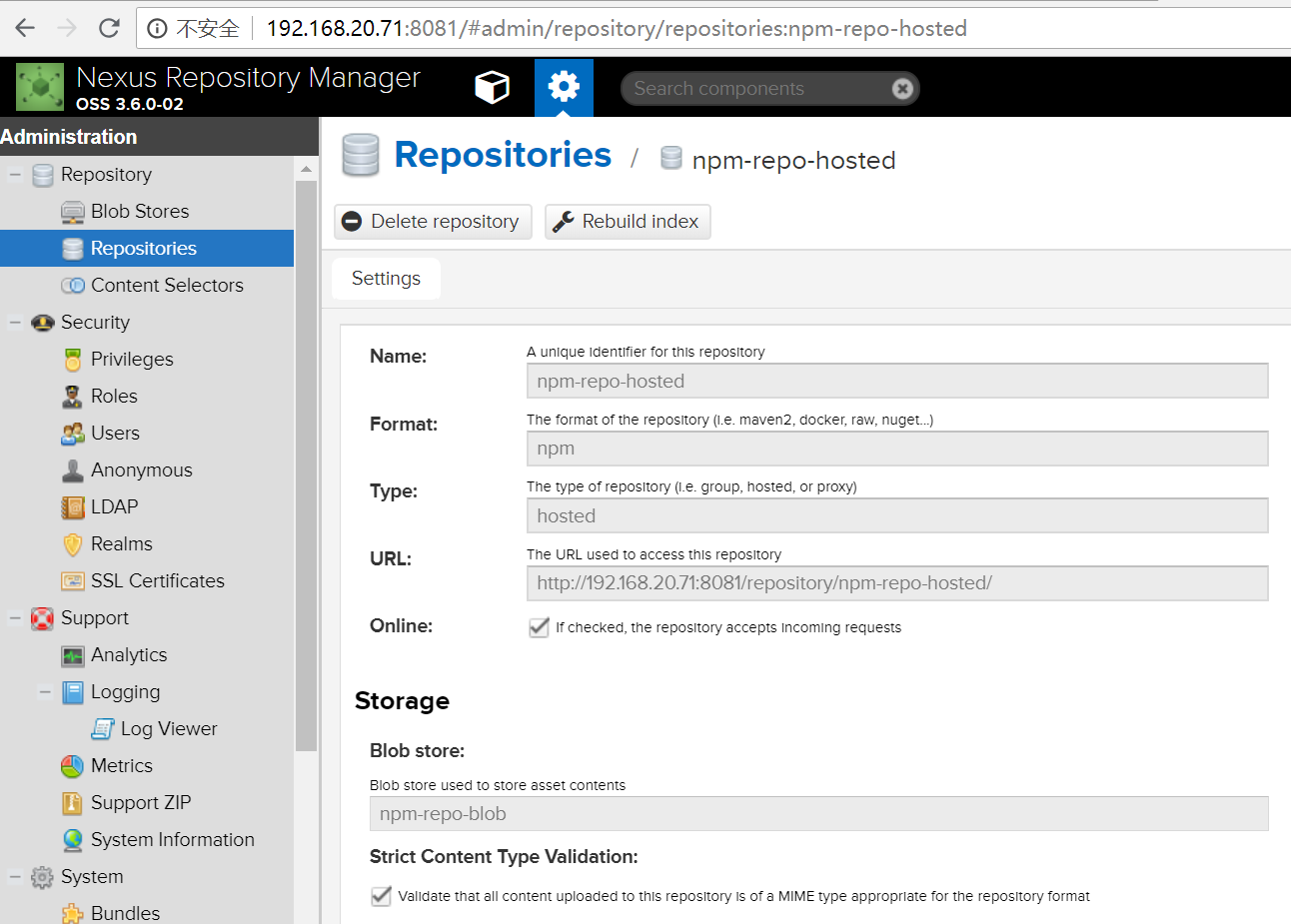
Task: Collapse the Support tree node
Action: point(15,618)
